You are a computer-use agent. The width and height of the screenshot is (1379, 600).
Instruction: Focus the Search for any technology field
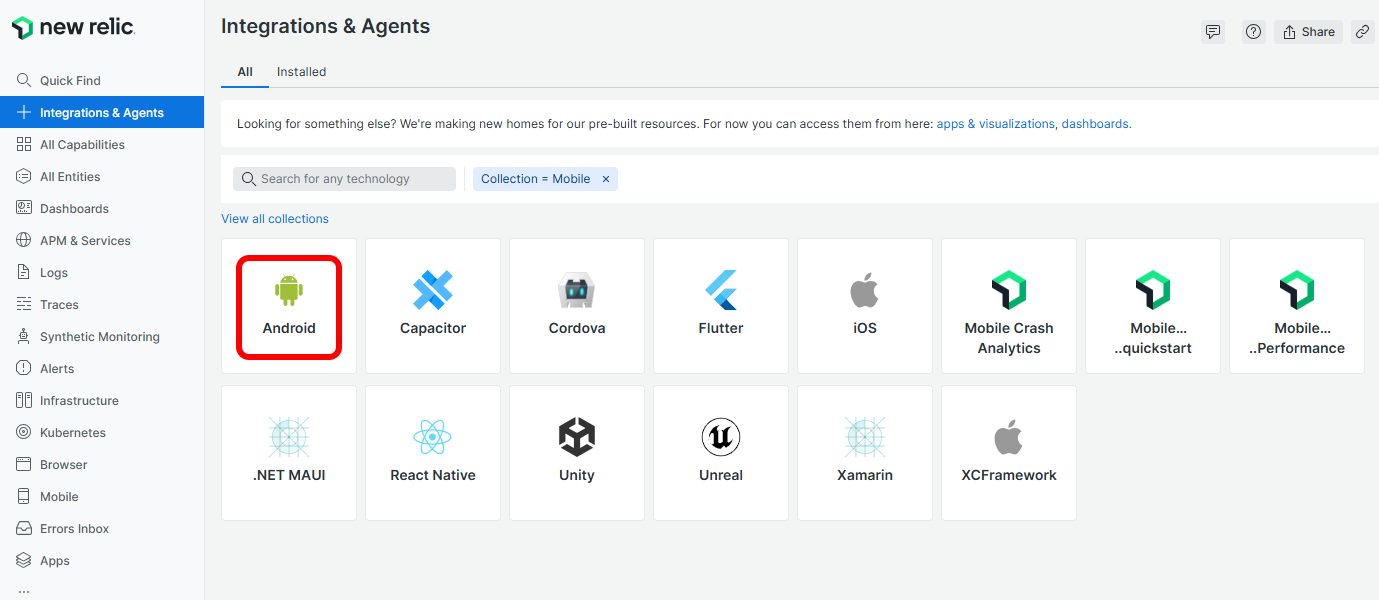[x=344, y=179]
